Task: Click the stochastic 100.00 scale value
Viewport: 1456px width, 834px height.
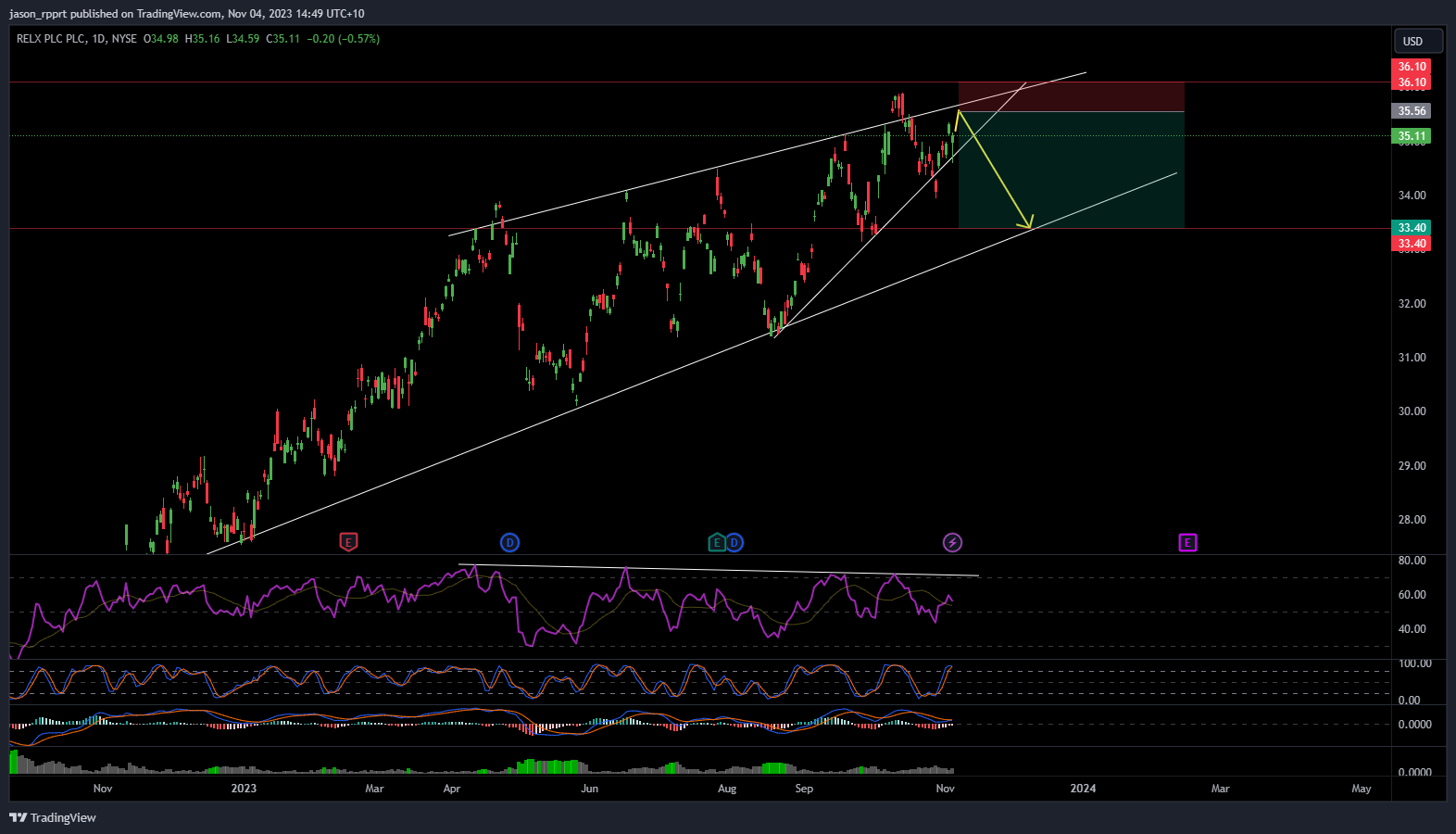Action: (1414, 663)
